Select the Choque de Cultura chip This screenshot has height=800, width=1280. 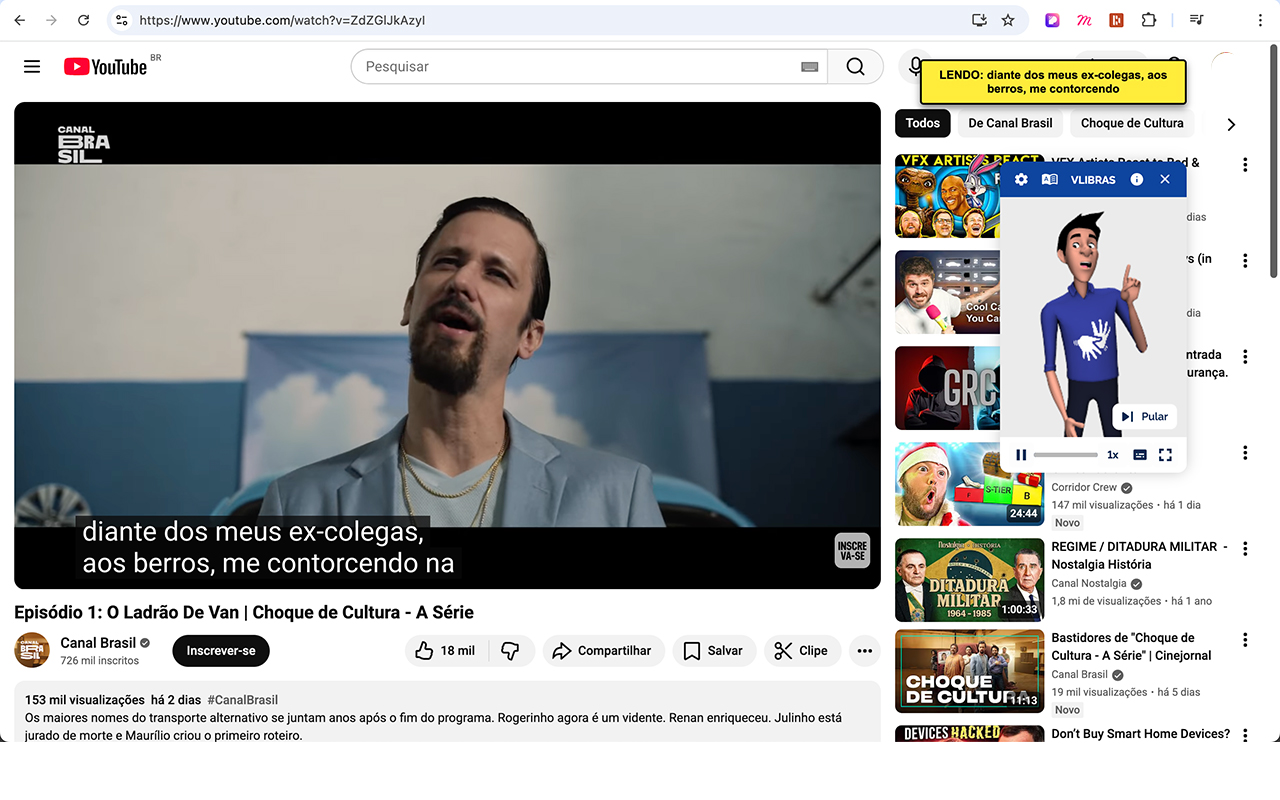click(x=1132, y=123)
